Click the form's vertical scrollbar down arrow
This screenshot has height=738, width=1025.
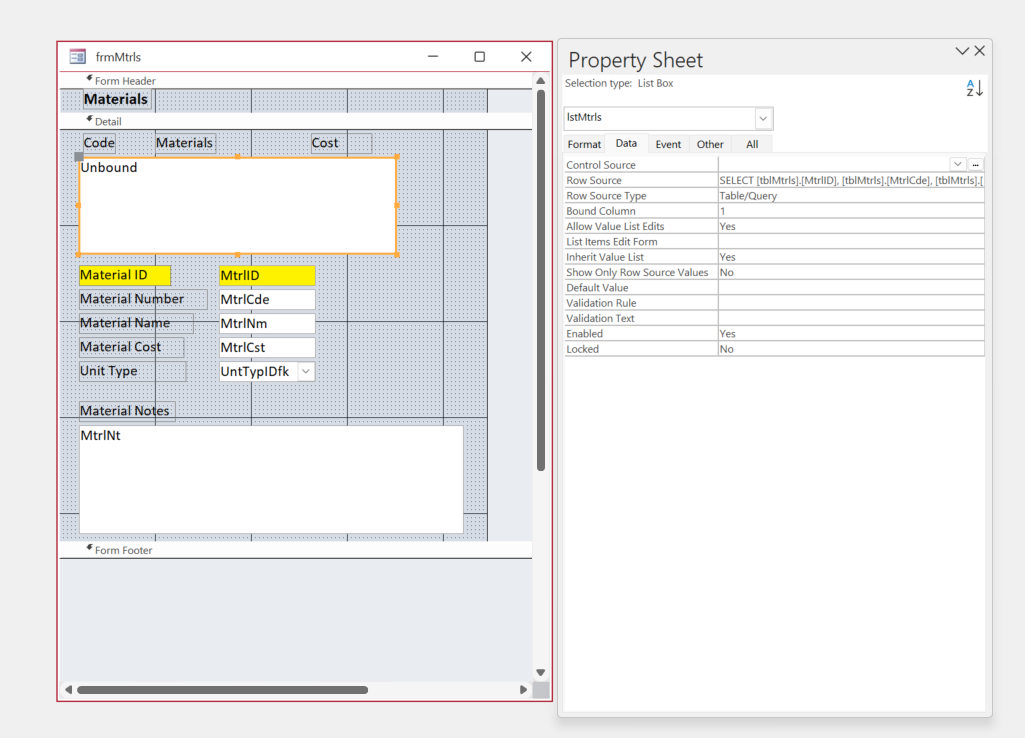click(541, 673)
